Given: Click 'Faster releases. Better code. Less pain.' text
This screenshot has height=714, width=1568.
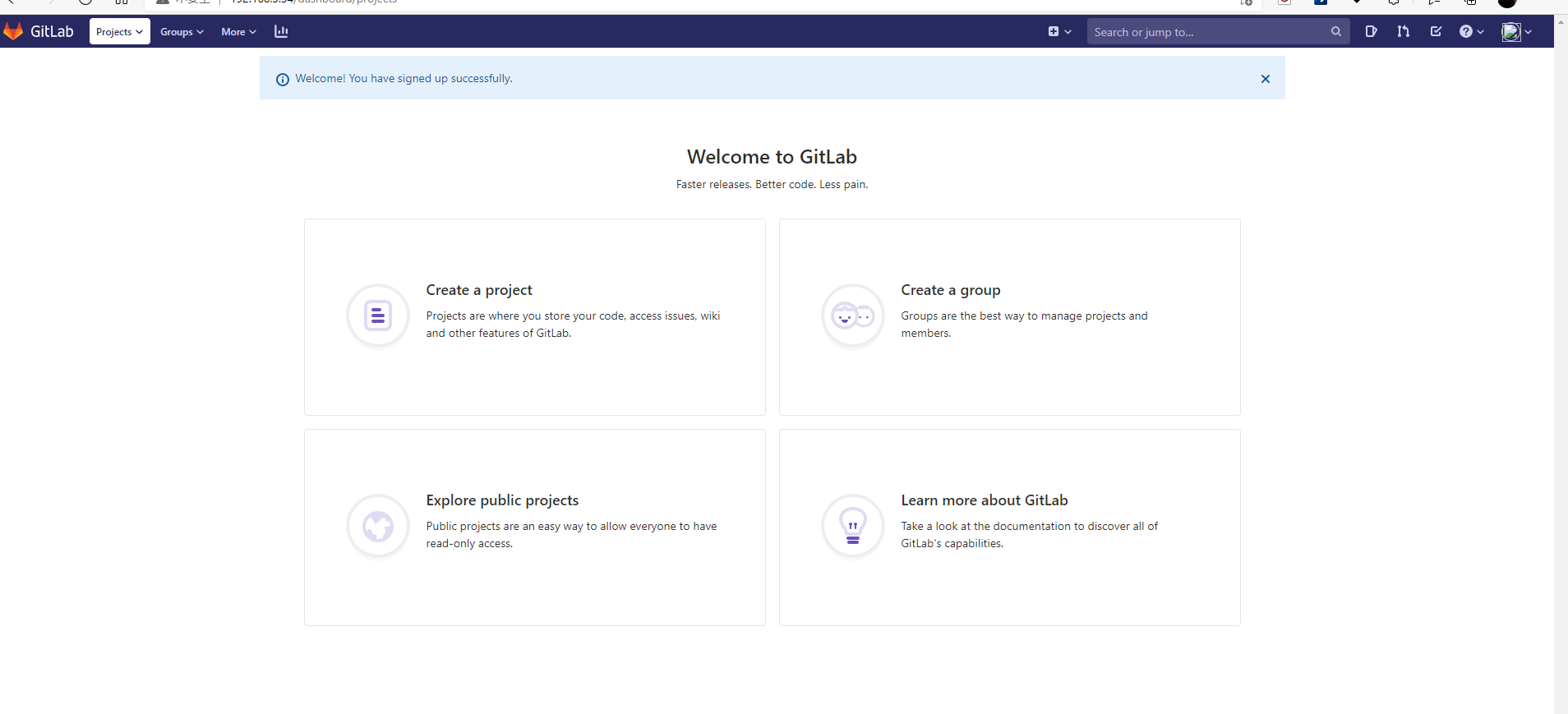Looking at the screenshot, I should click(x=772, y=184).
